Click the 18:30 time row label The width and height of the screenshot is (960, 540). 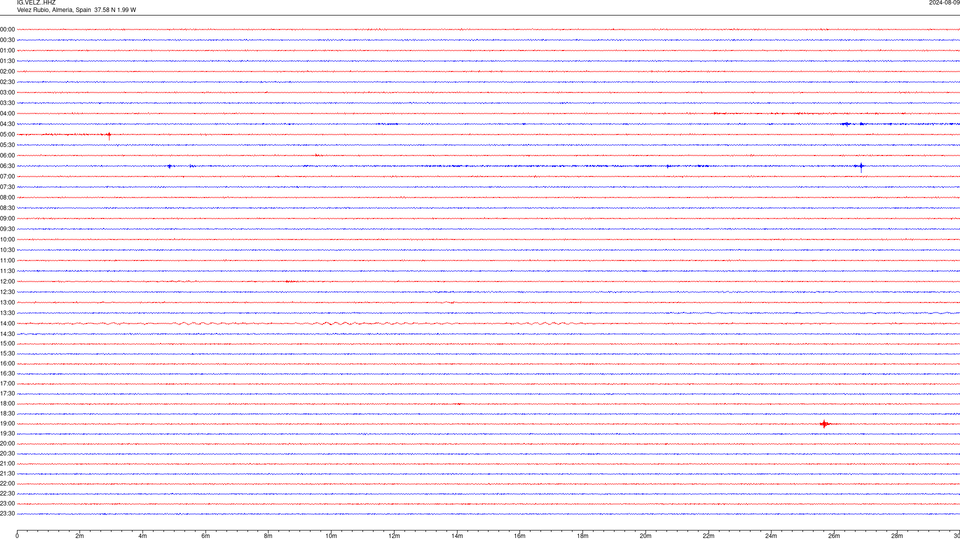7,414
